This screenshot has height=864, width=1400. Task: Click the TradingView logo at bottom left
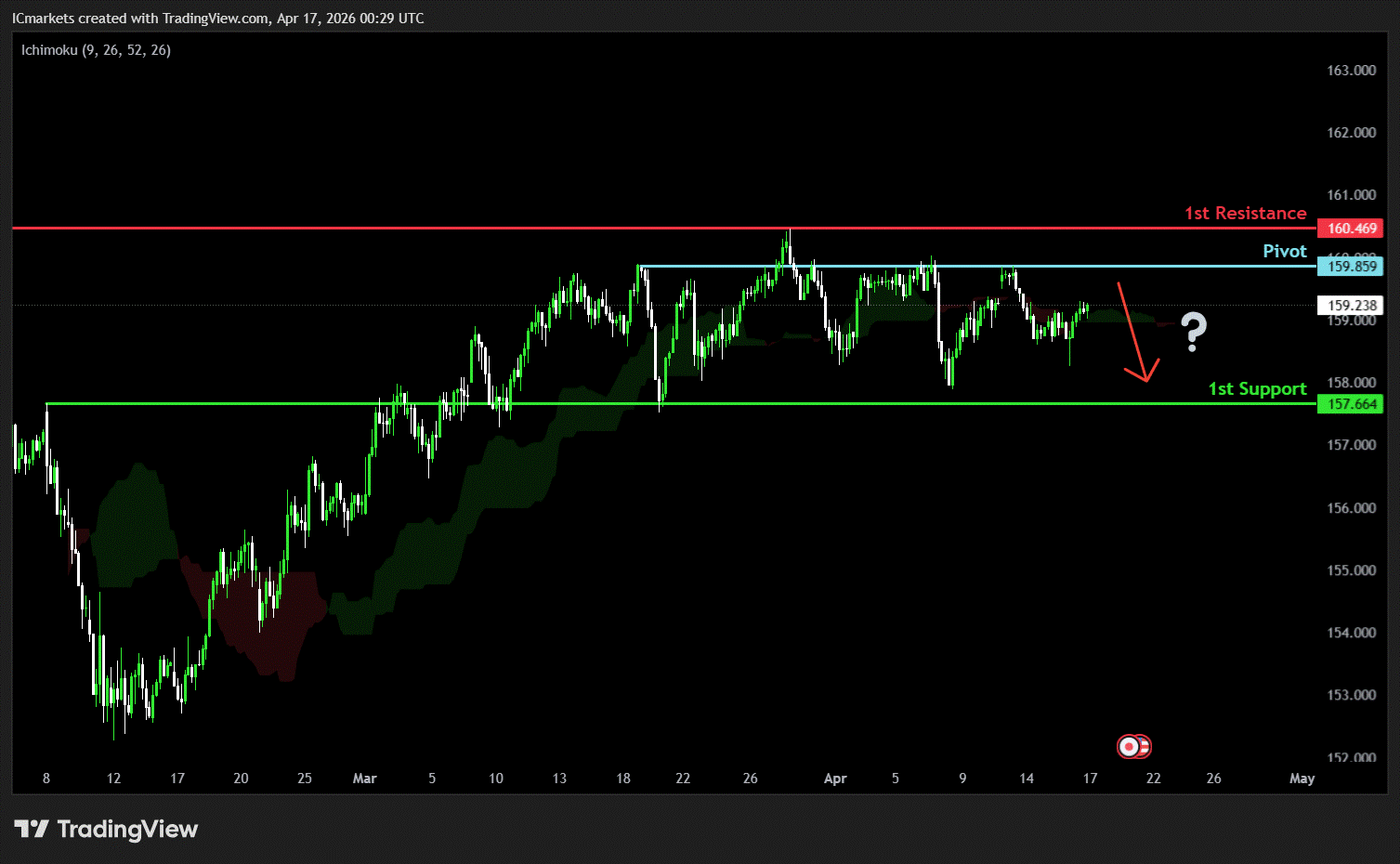[106, 829]
